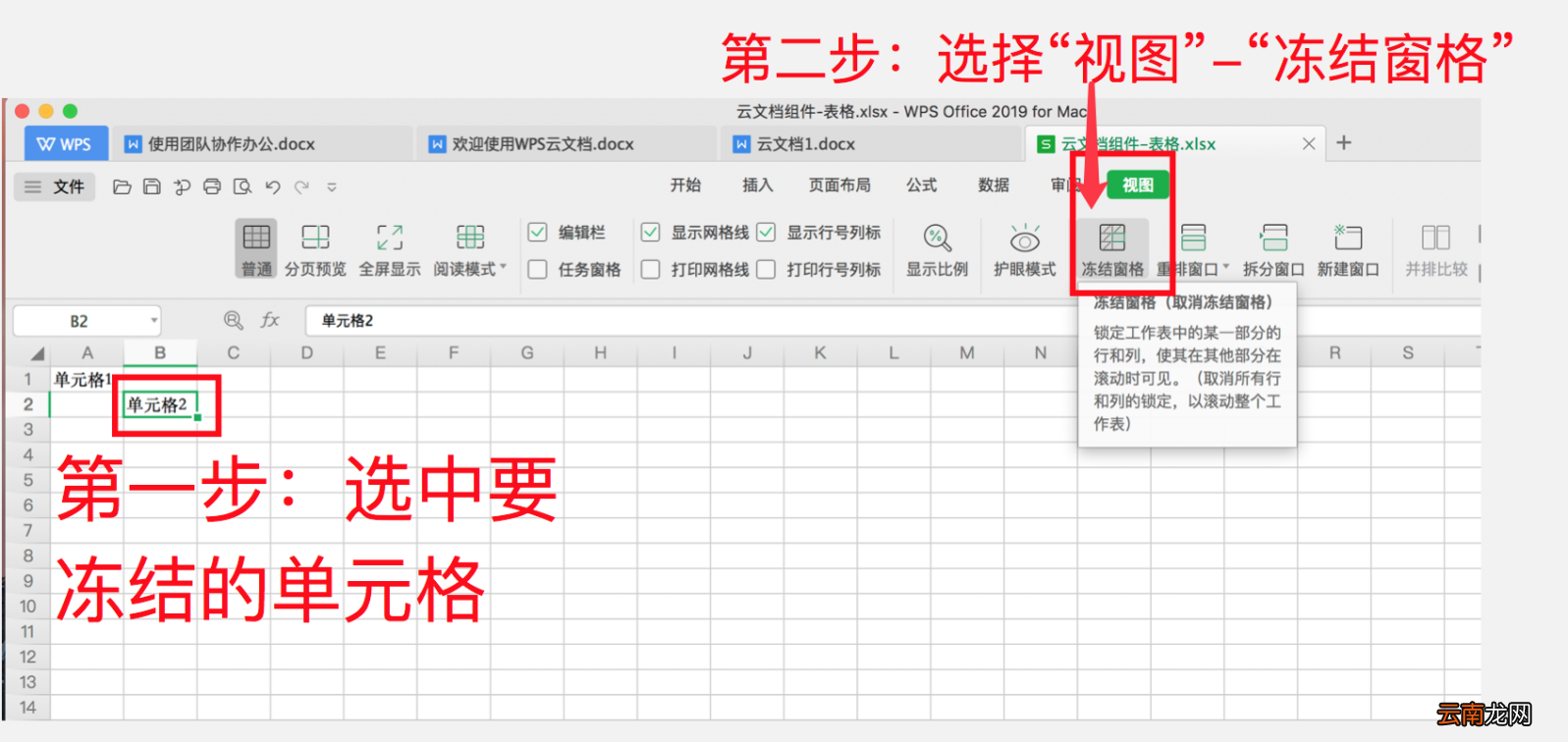Click the WPS home tab
The height and width of the screenshot is (742, 1568).
64,143
